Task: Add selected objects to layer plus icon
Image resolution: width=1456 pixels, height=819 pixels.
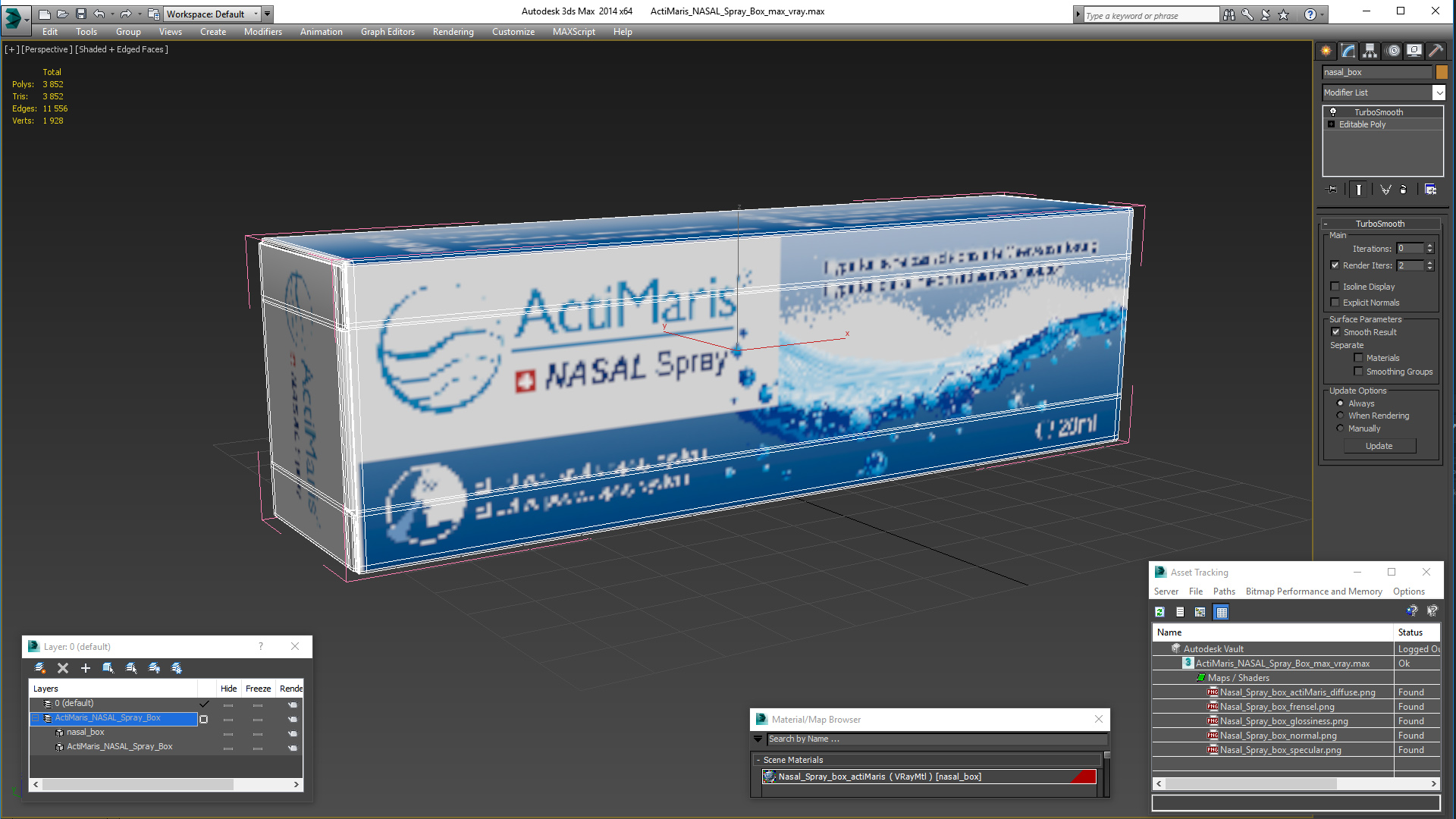Action: coord(86,668)
